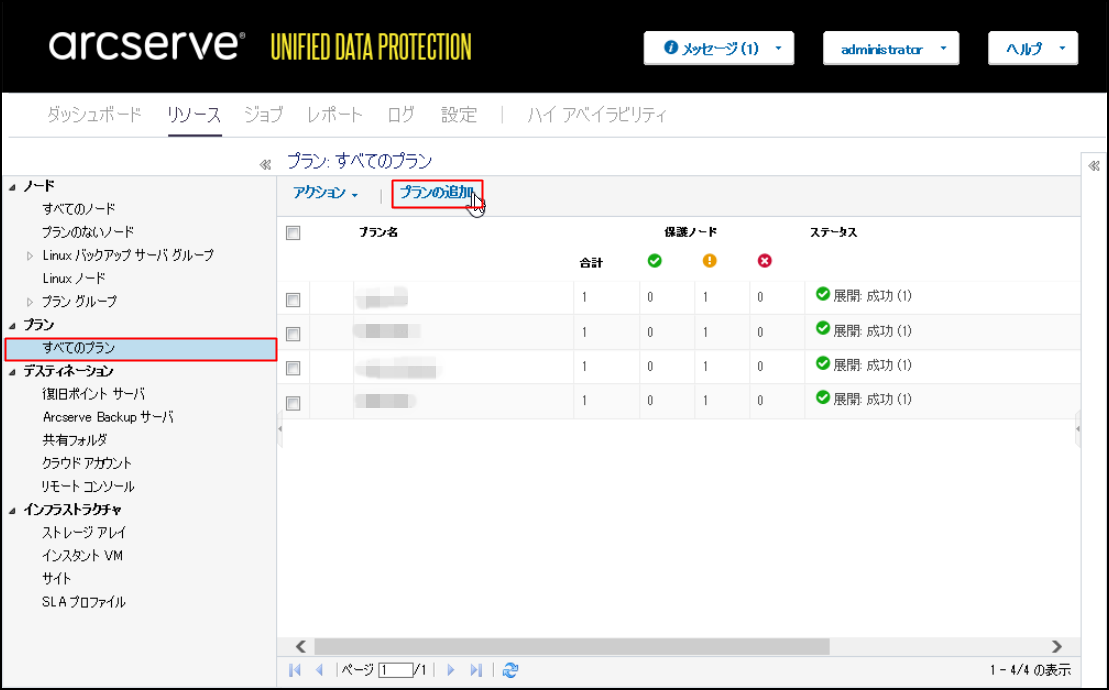Click the refresh icon in the pagination bar

tap(510, 669)
